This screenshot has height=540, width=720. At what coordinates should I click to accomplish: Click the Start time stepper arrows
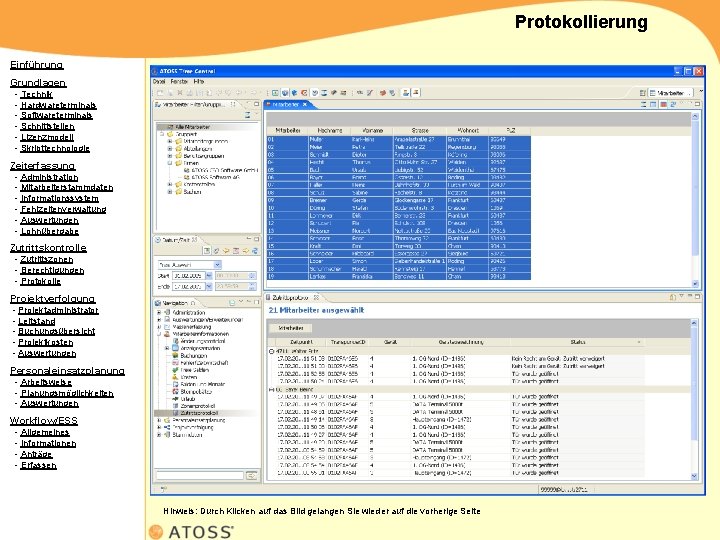pyautogui.click(x=252, y=276)
